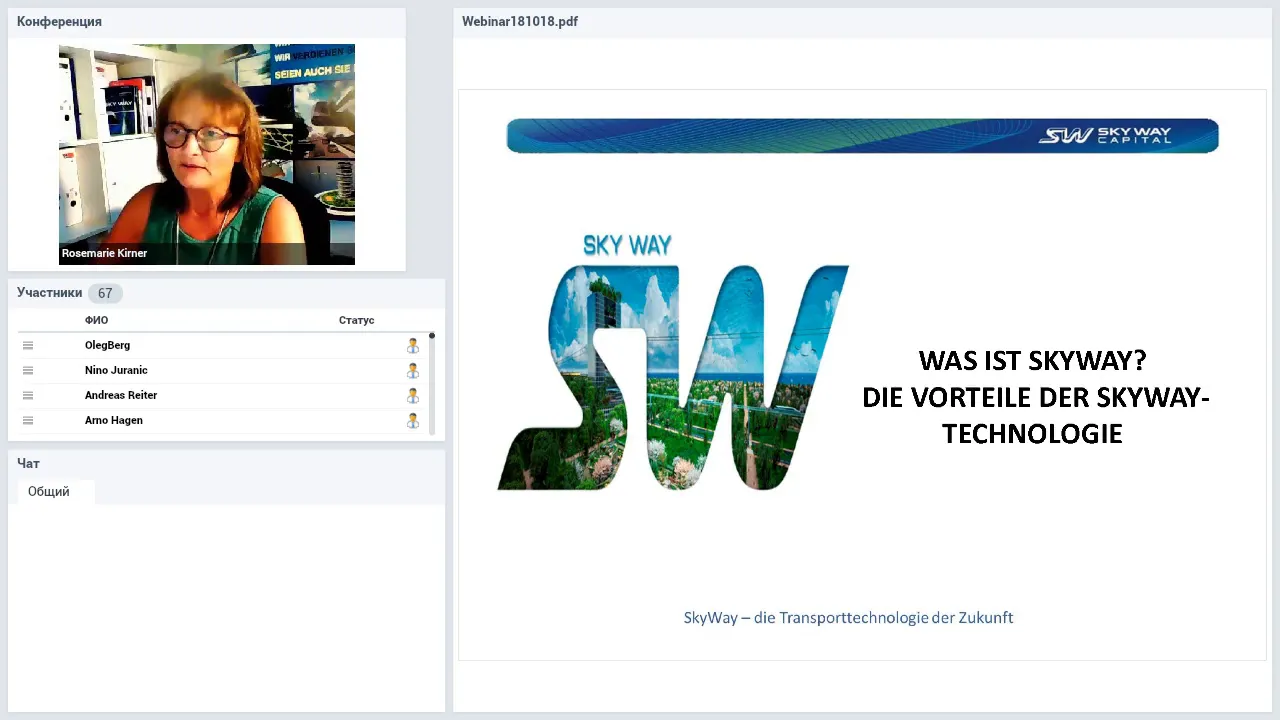The height and width of the screenshot is (720, 1280).
Task: Click the status icon next to Nino Juranic
Action: tap(412, 371)
